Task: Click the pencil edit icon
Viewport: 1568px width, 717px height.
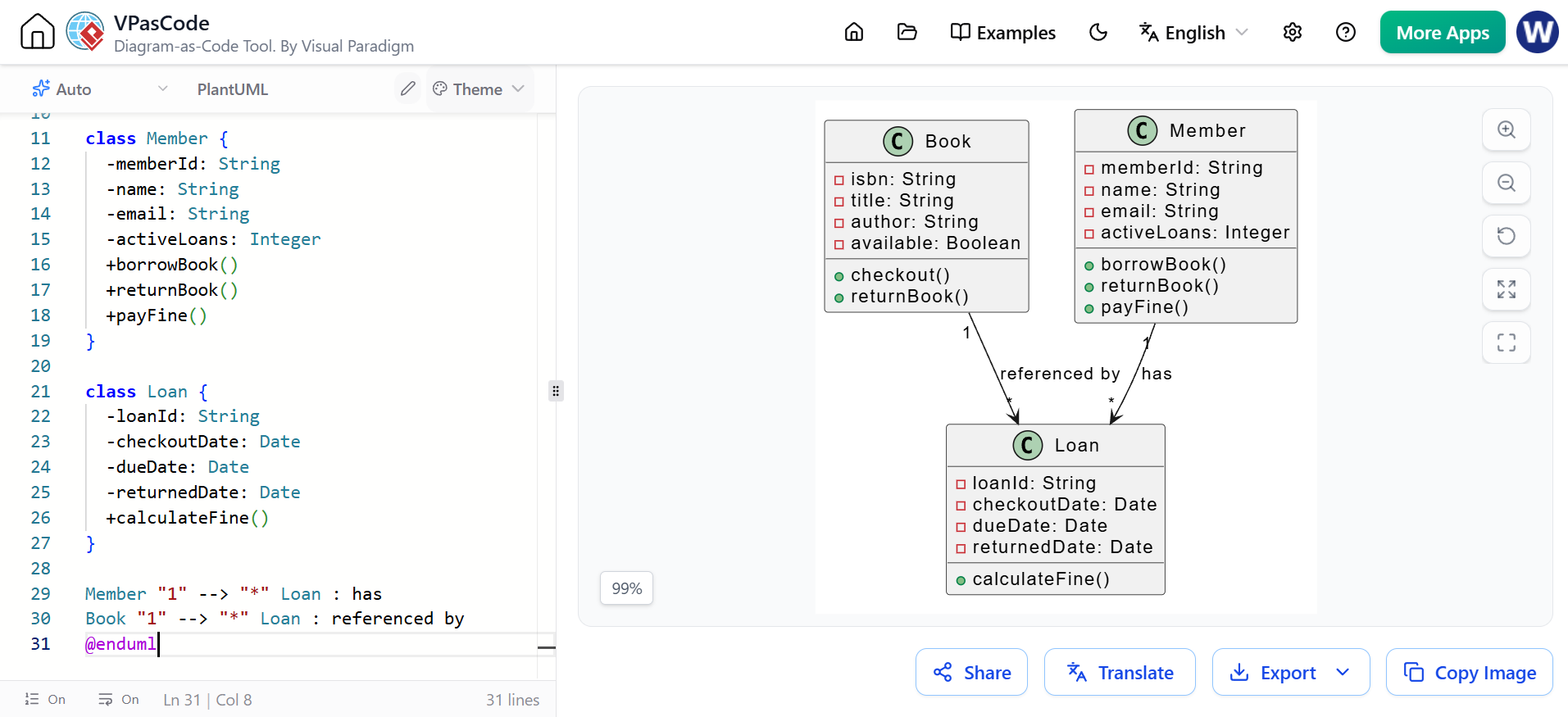Action: (x=407, y=88)
